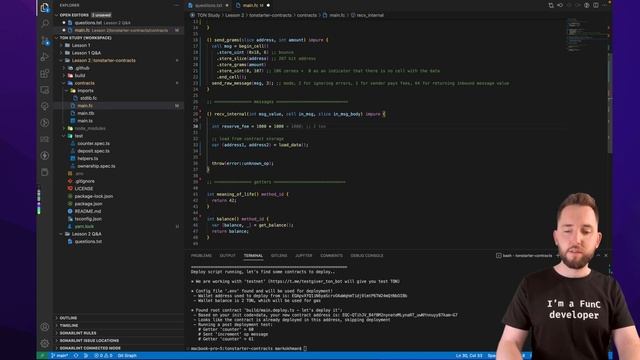Open editor 'More Actions' ellipsis
640x360 pixels.
click(x=605, y=5)
